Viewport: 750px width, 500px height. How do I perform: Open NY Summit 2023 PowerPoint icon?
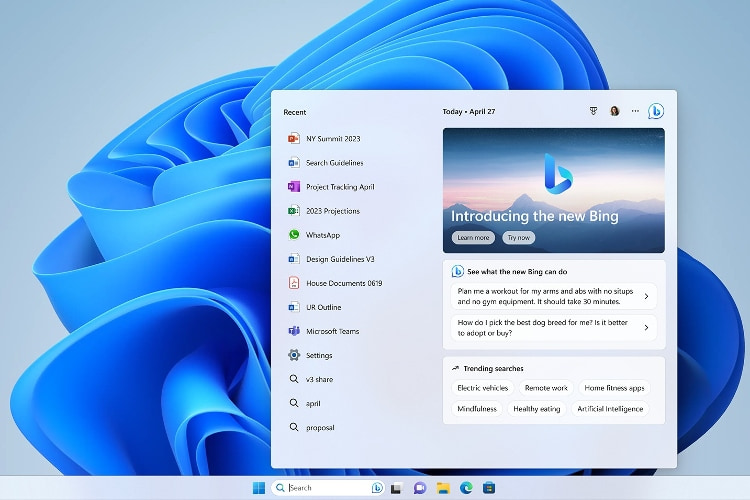[294, 139]
